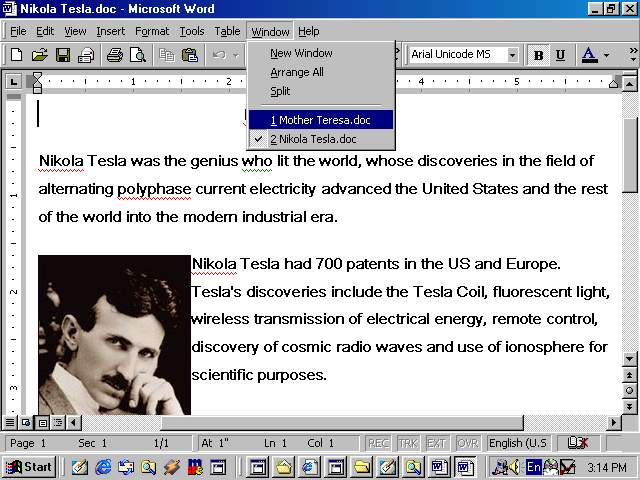Print the document with the printer icon
The image size is (640, 480).
(x=115, y=54)
